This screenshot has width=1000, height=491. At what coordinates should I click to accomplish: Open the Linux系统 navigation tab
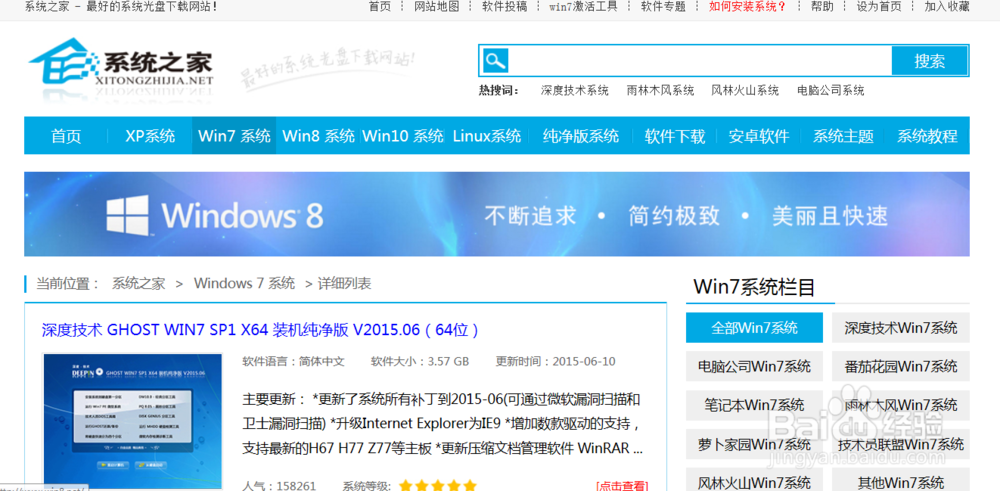(x=487, y=136)
